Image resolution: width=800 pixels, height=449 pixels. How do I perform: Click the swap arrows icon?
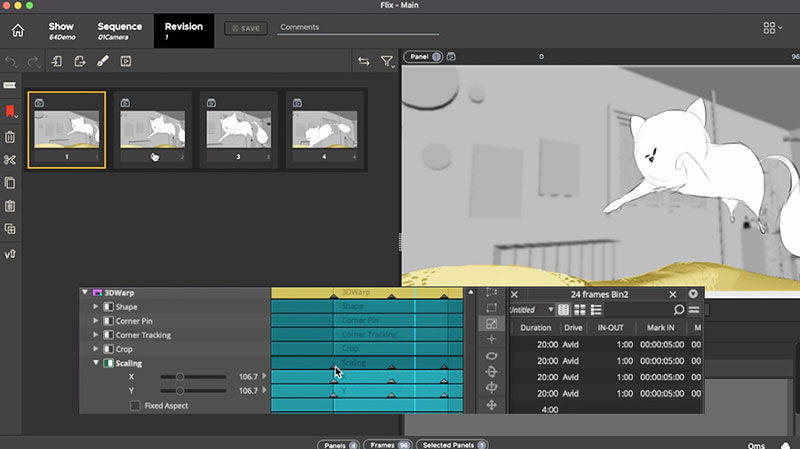364,62
